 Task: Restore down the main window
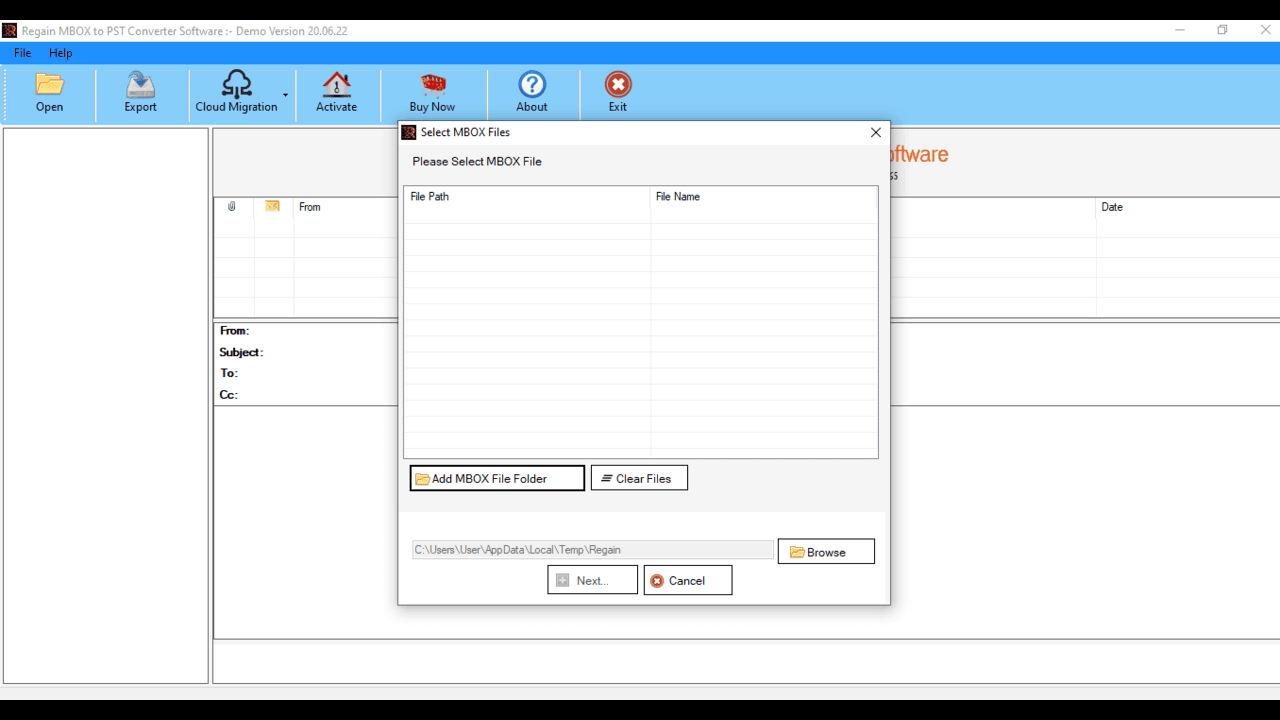(1222, 30)
